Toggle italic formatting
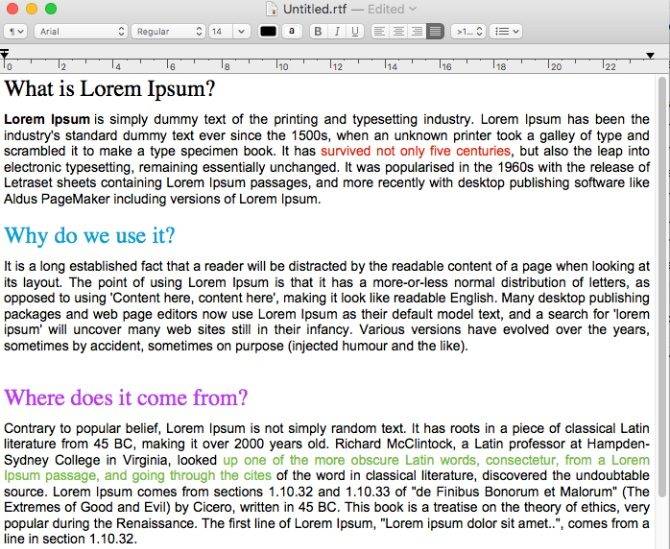 point(337,31)
